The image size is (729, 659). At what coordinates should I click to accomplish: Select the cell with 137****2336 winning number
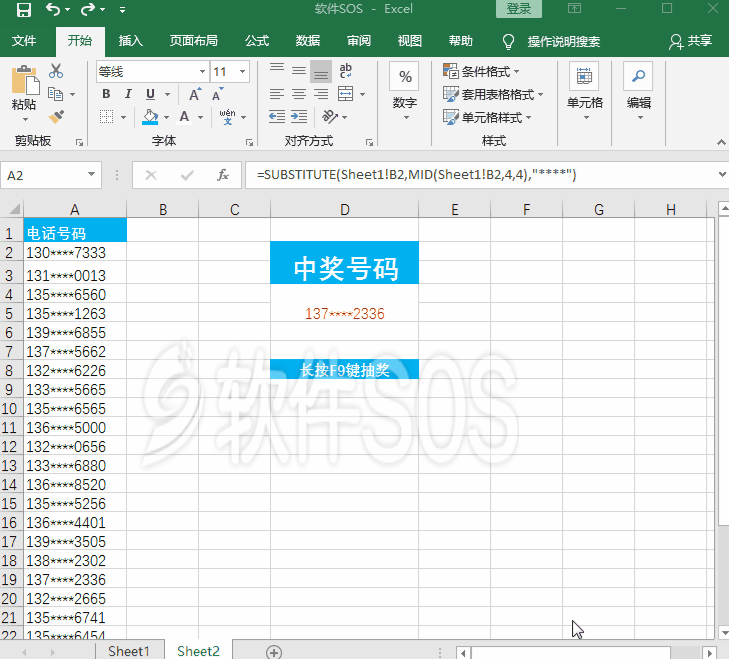pos(345,313)
